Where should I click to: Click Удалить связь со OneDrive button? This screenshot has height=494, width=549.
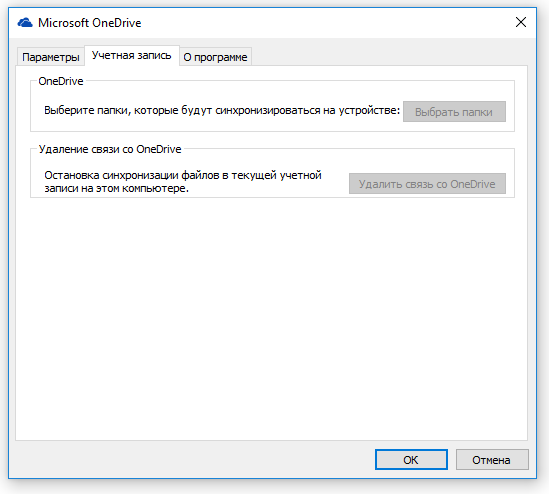(x=427, y=183)
